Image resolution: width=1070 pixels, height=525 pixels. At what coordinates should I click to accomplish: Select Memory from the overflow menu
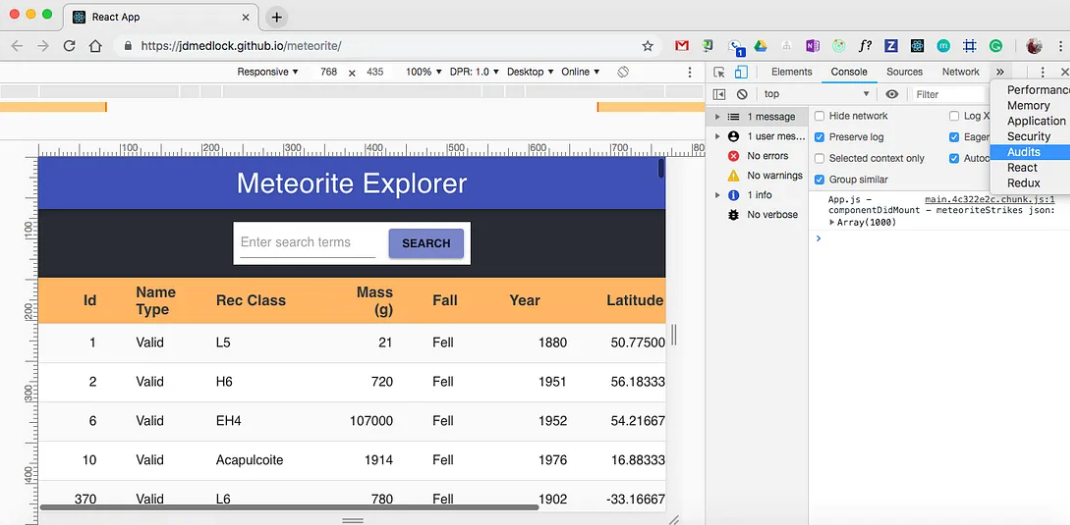(1029, 106)
